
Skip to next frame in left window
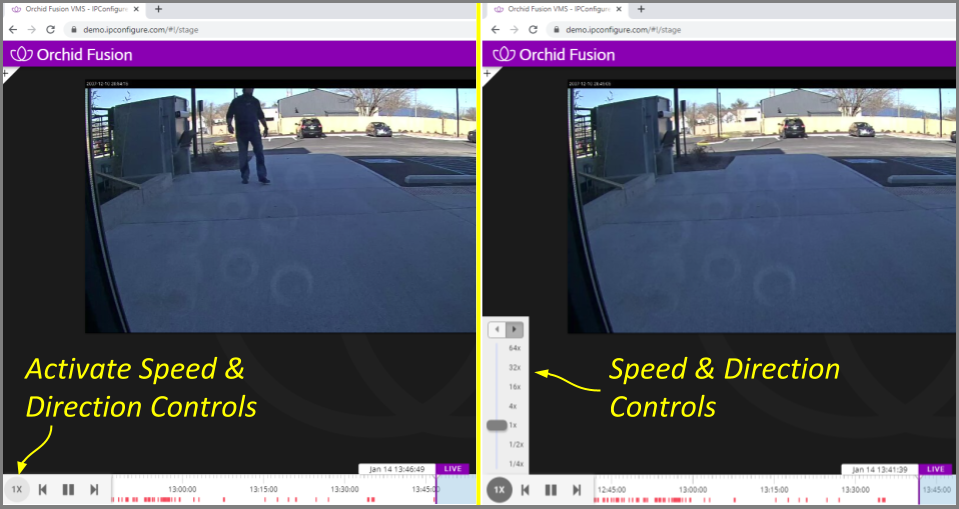(x=94, y=489)
